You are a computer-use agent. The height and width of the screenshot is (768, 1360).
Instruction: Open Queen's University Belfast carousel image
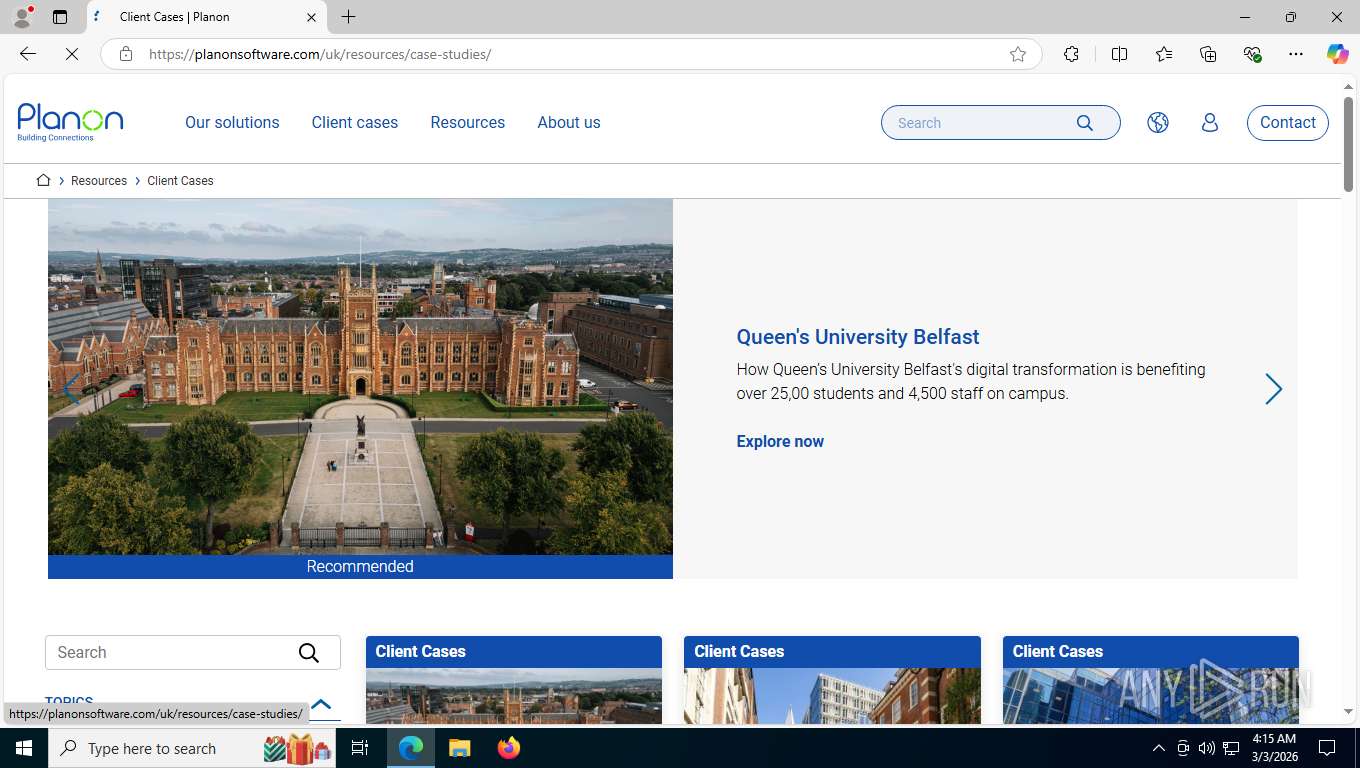click(360, 377)
